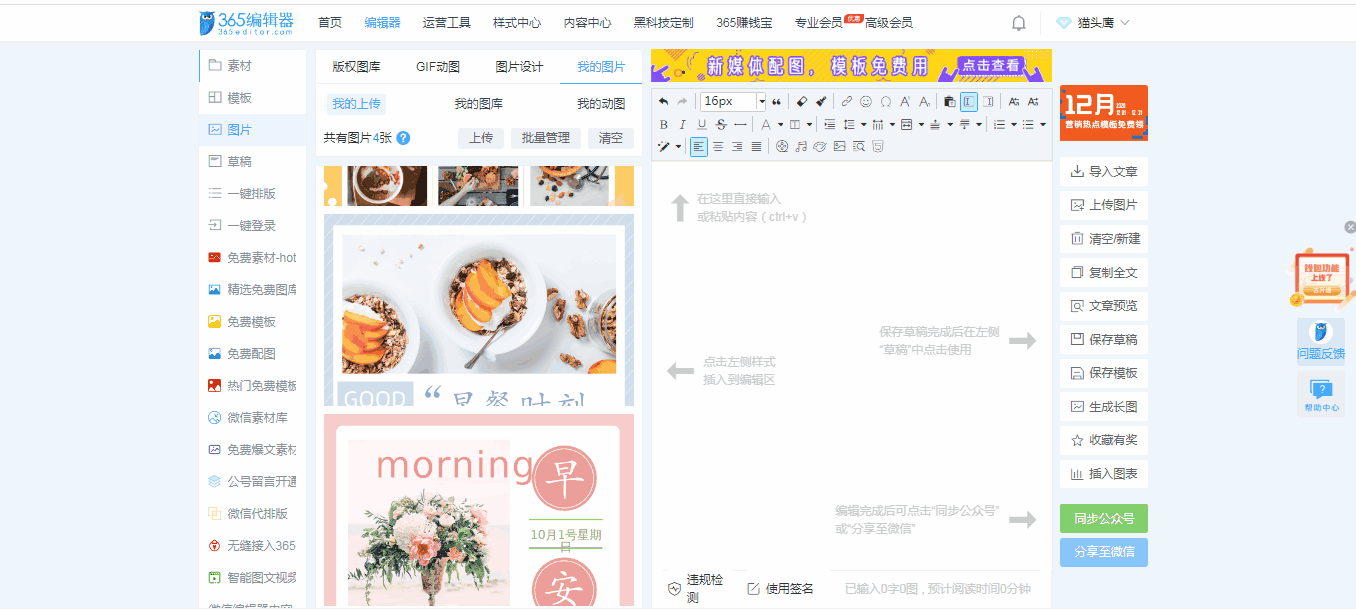Open the 新媒体配图 banner 点击查看
This screenshot has width=1356, height=609.
991,66
